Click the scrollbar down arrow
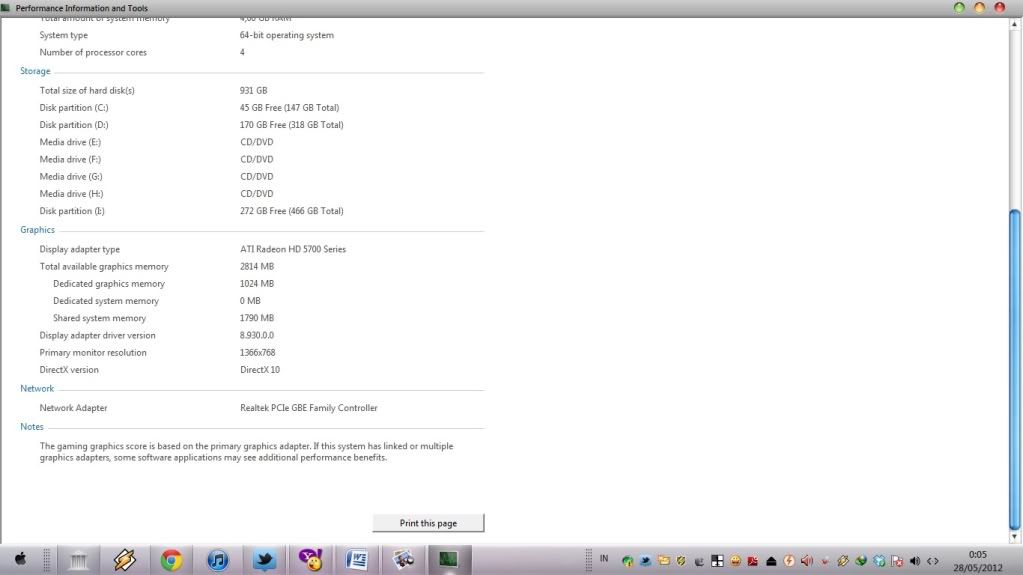1023x575 pixels. [x=1015, y=537]
